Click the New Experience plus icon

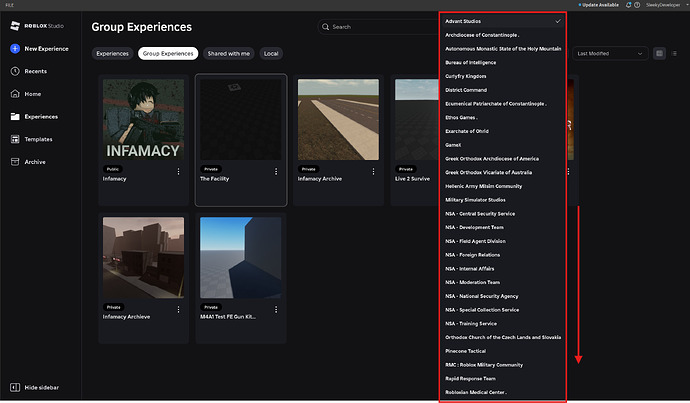point(15,48)
